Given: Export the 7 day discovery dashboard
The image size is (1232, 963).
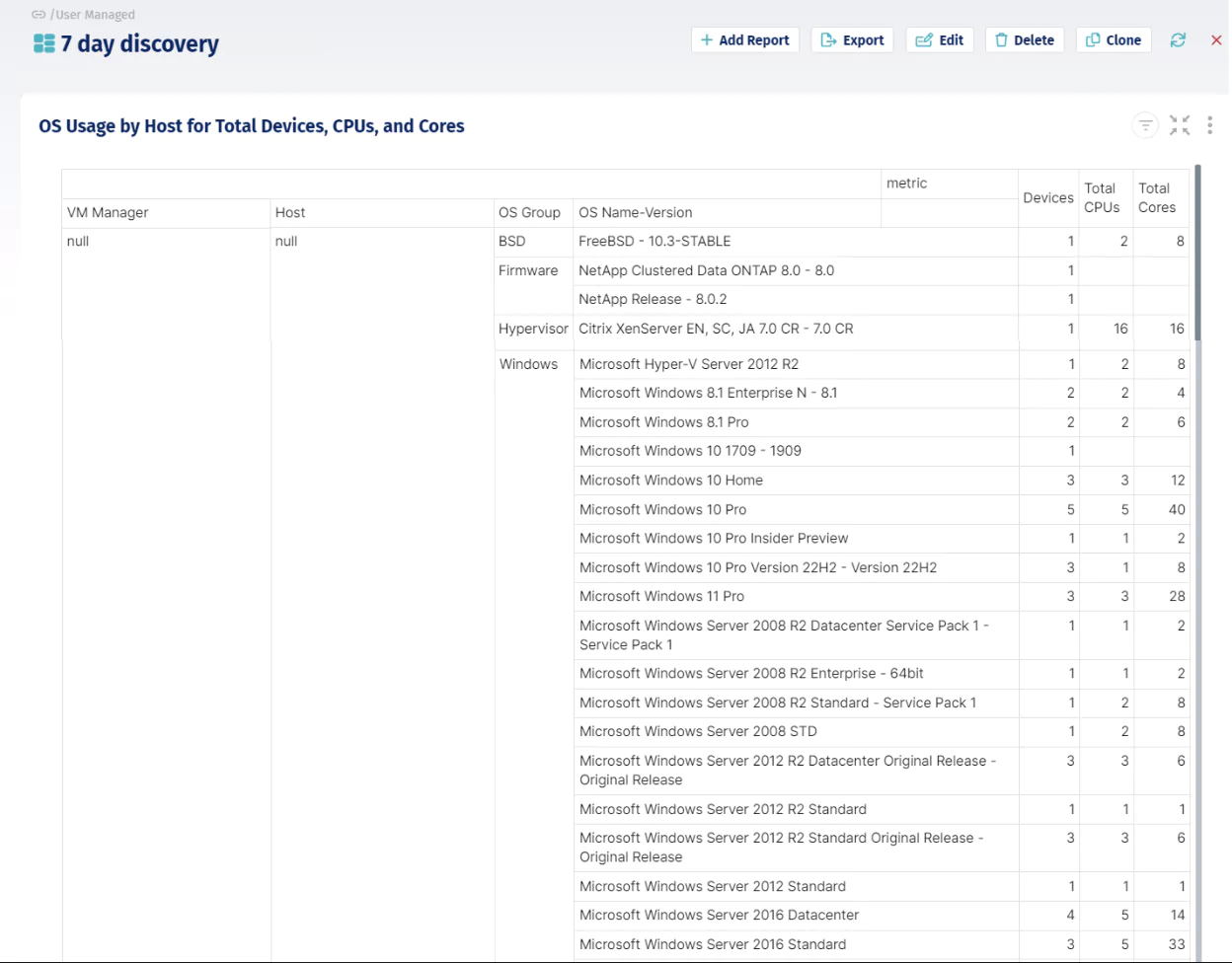Looking at the screenshot, I should click(x=853, y=40).
